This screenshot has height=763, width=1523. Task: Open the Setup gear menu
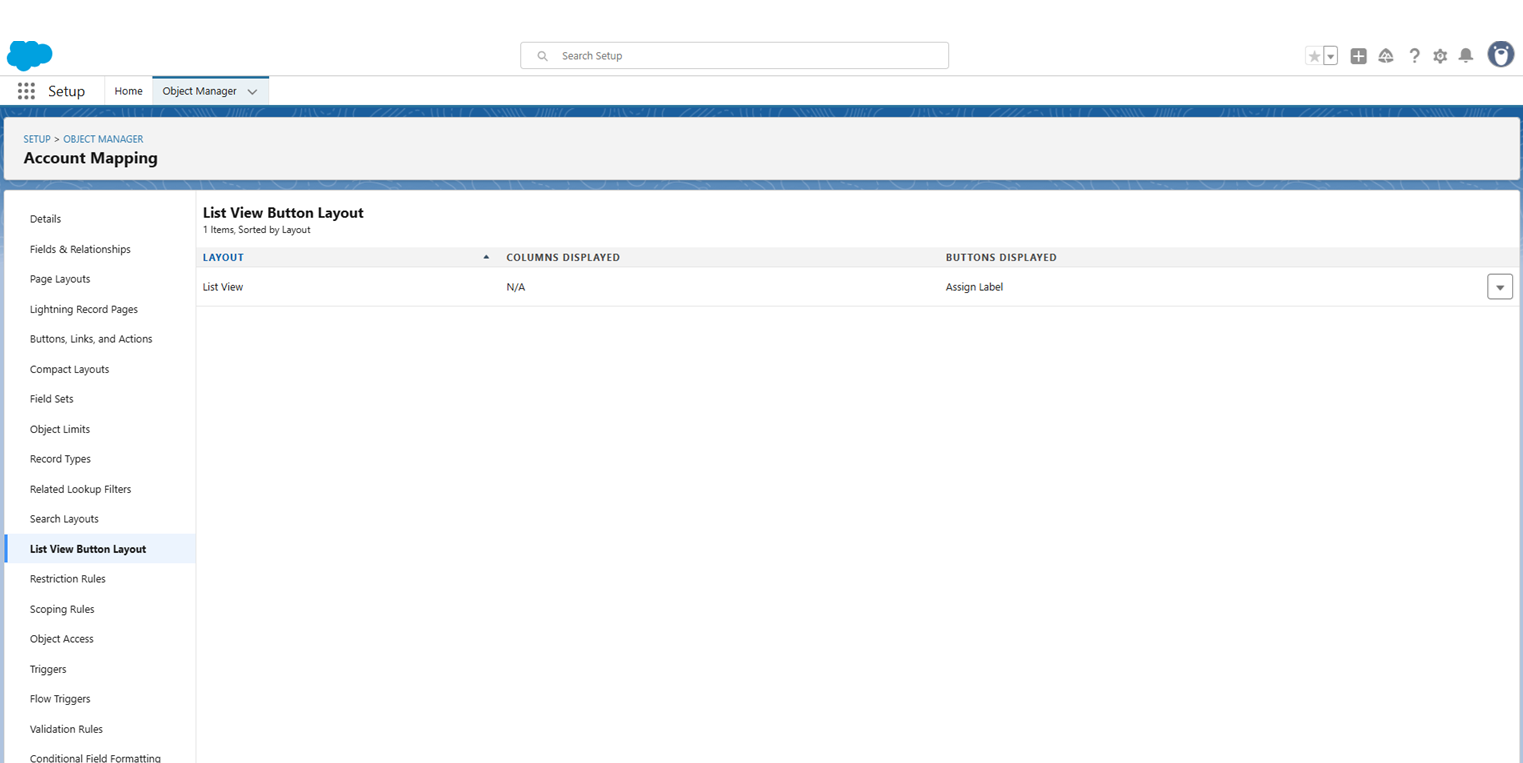[x=1440, y=56]
